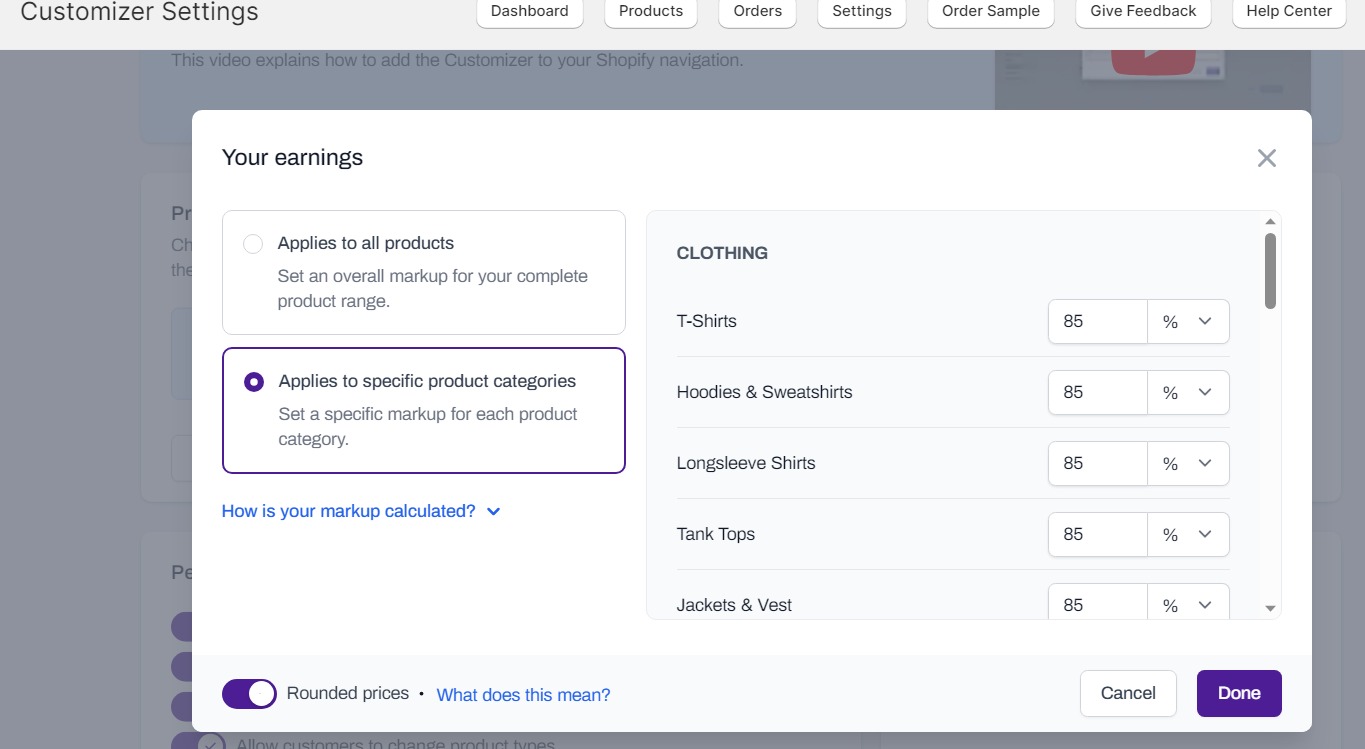The height and width of the screenshot is (749, 1365).
Task: Click the Hoodies & Sweatshirts markup value field
Action: (x=1098, y=393)
